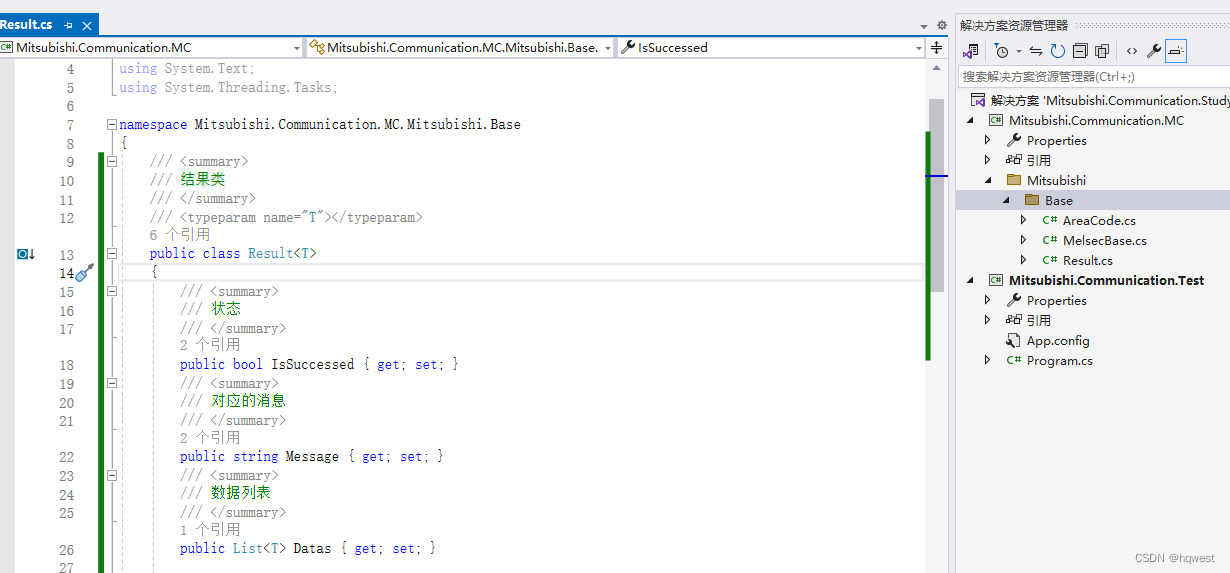This screenshot has width=1230, height=573.
Task: Expand the AreaCode.cs node
Action: 1023,220
